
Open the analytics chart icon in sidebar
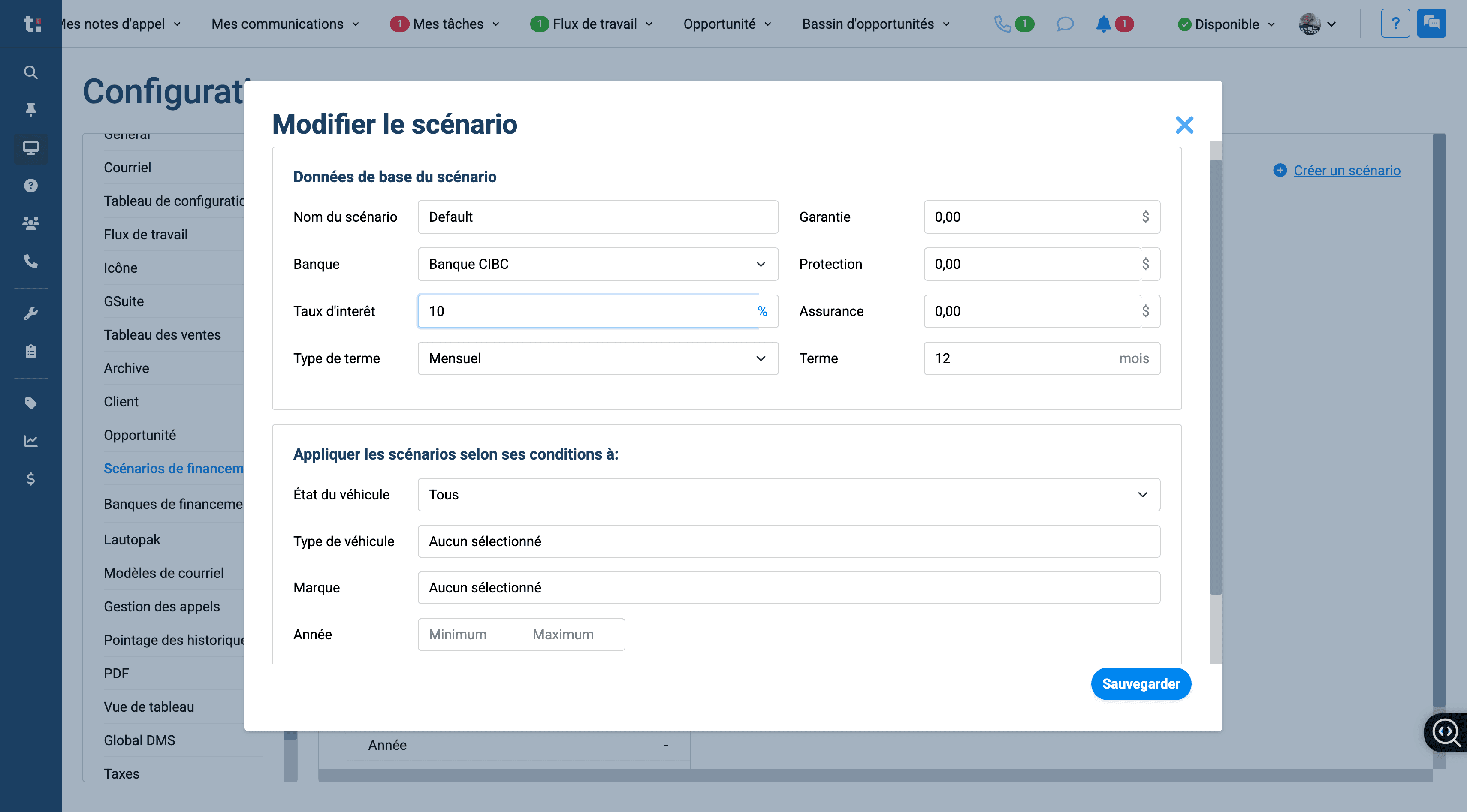[x=31, y=441]
